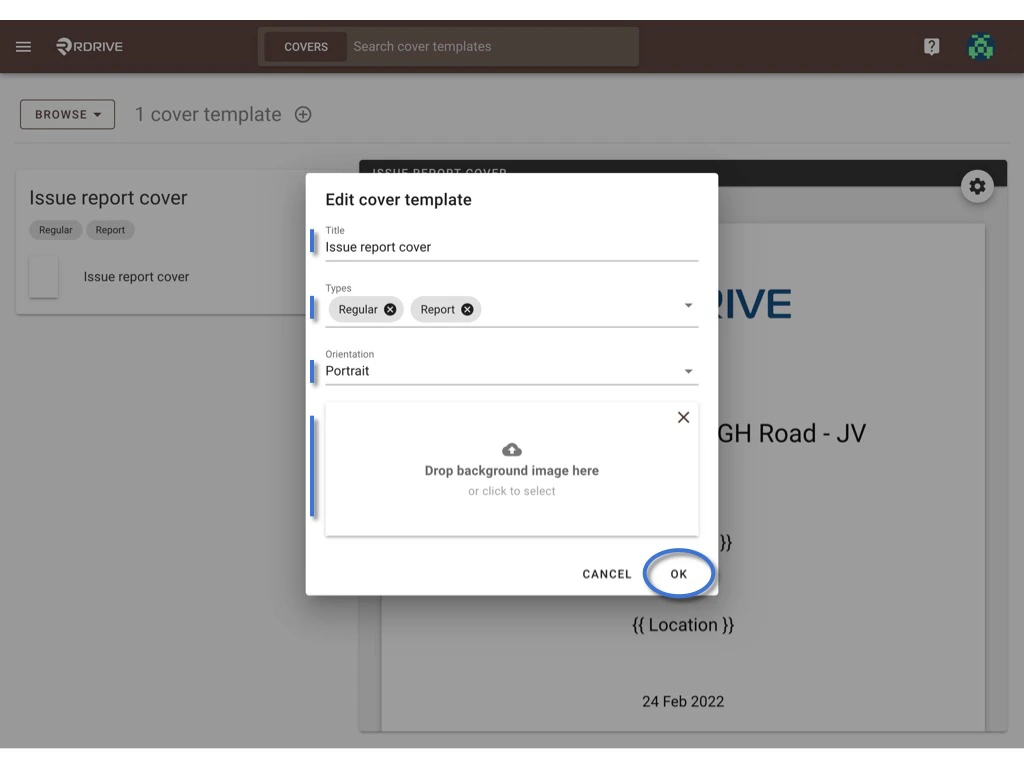
Task: Click the search cover templates field
Action: coord(490,46)
